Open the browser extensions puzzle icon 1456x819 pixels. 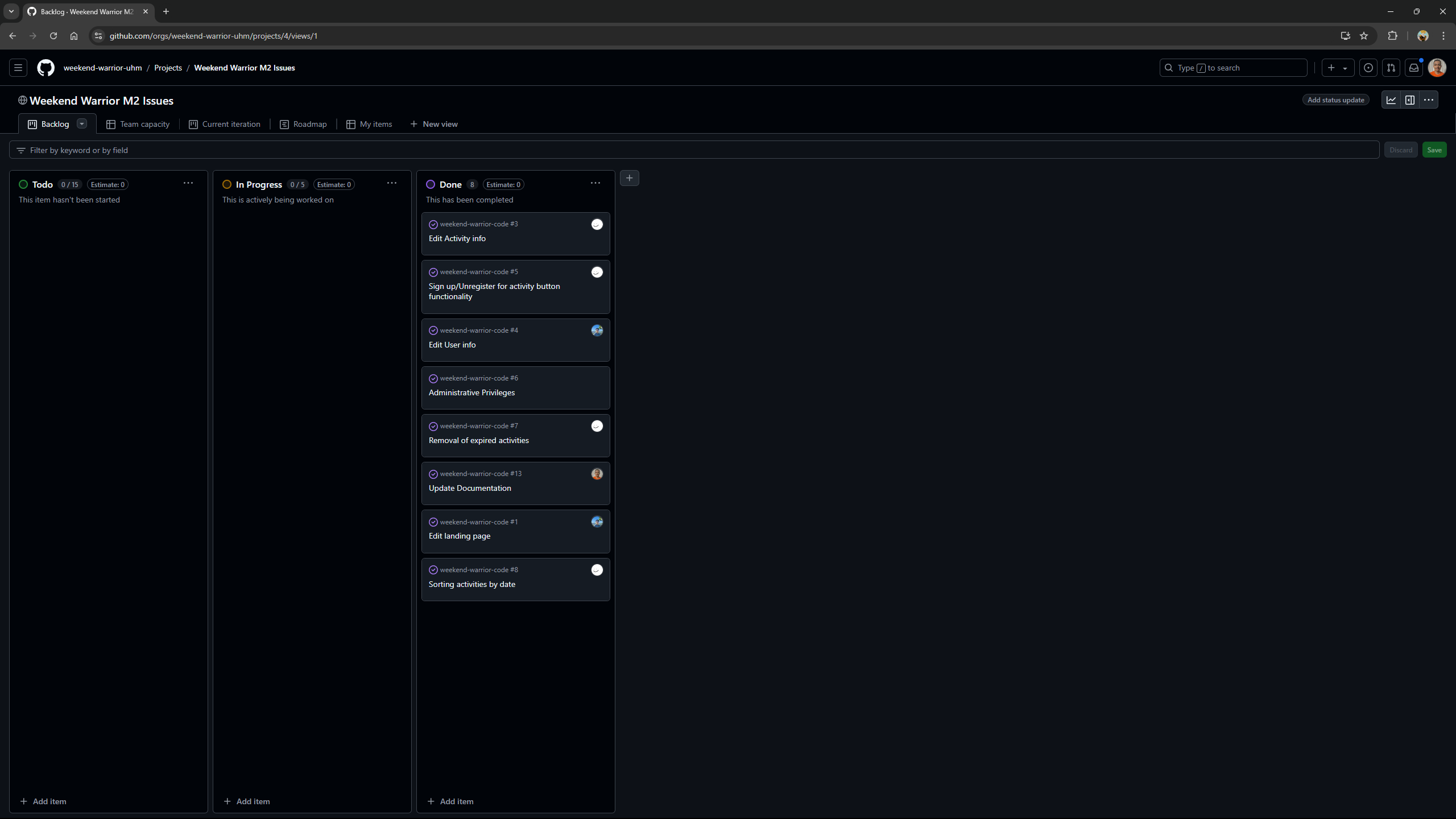pyautogui.click(x=1392, y=35)
